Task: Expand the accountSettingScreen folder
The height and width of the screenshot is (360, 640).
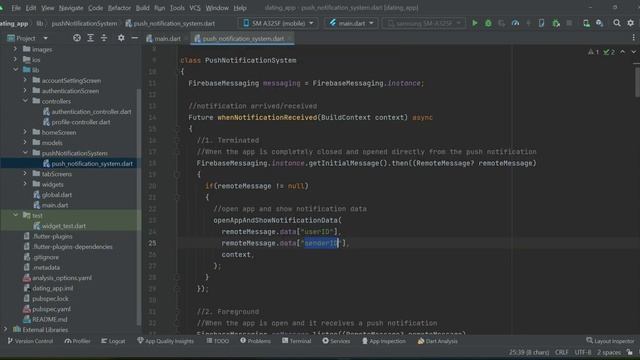Action: pyautogui.click(x=25, y=80)
